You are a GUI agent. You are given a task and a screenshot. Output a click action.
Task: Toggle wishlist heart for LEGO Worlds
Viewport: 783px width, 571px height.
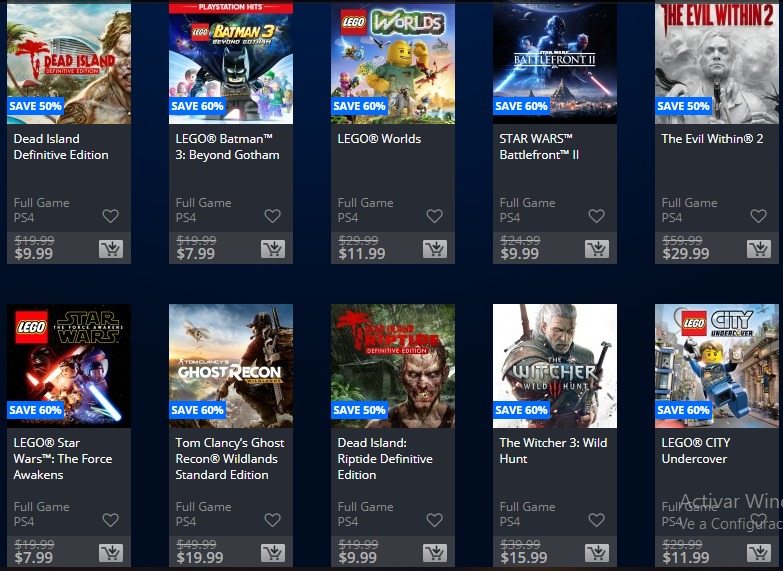click(x=434, y=216)
